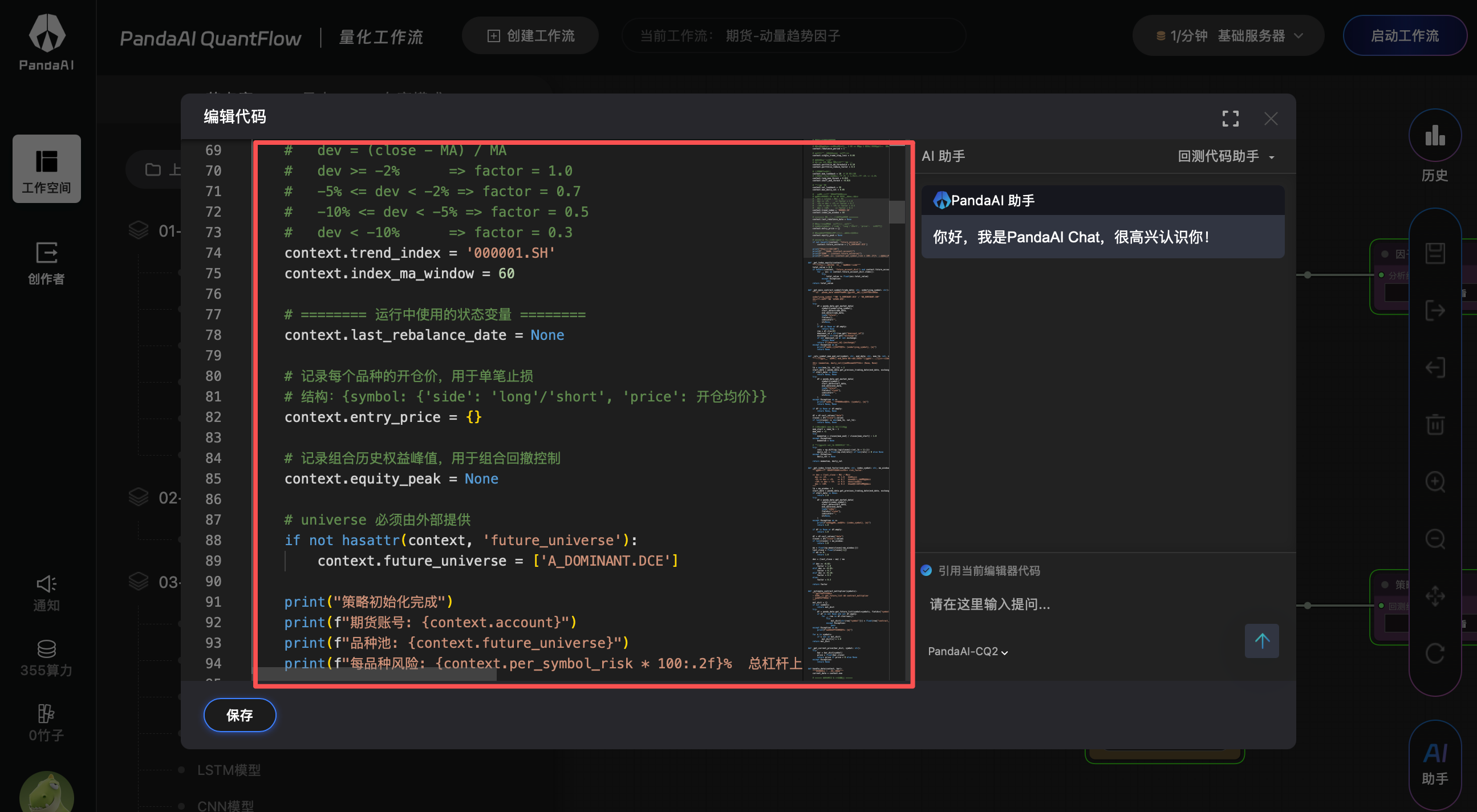This screenshot has width=1477, height=812.
Task: Click the comment 记录组合历史权益峰值
Action: tap(423, 458)
